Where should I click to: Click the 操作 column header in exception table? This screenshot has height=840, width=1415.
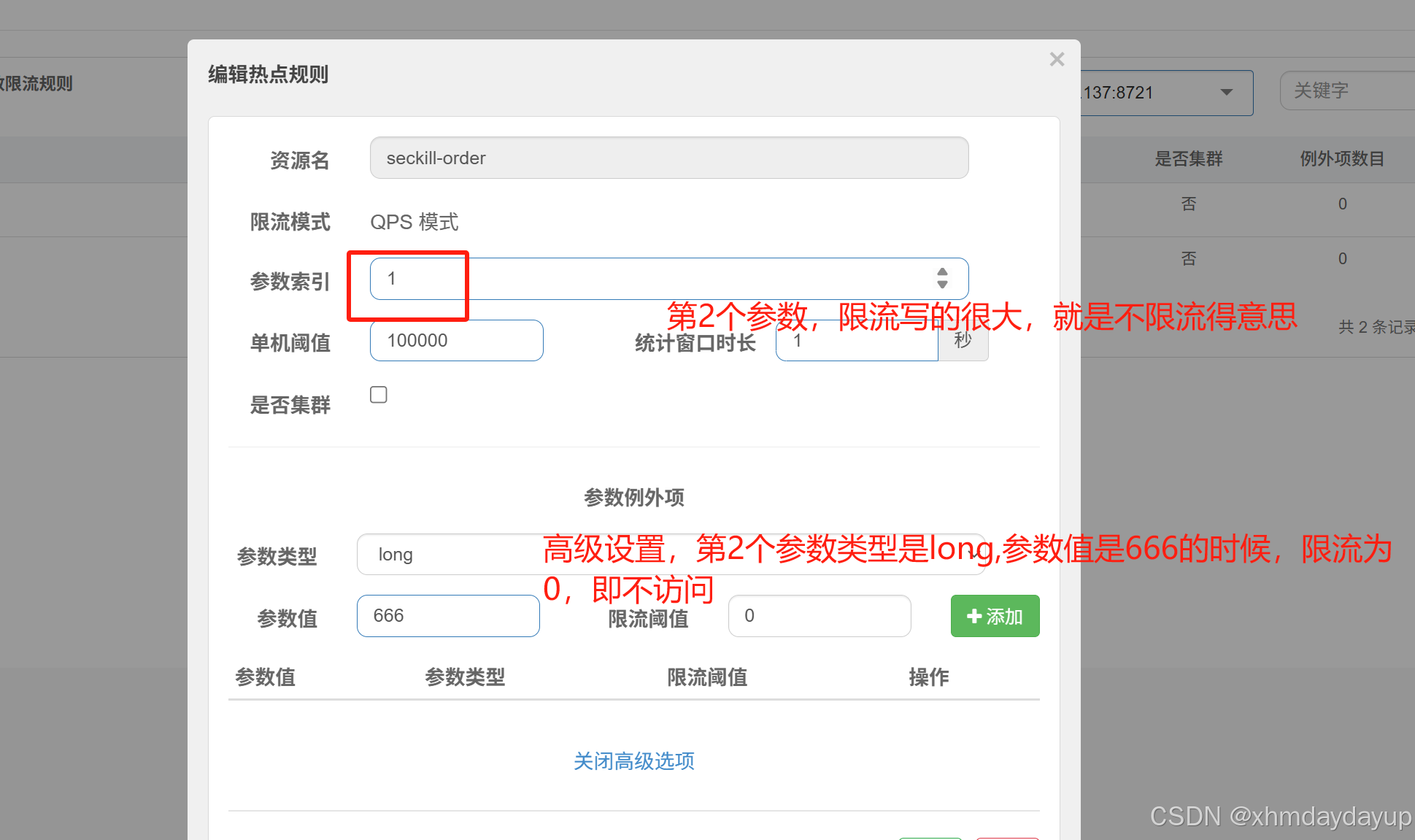pos(929,677)
